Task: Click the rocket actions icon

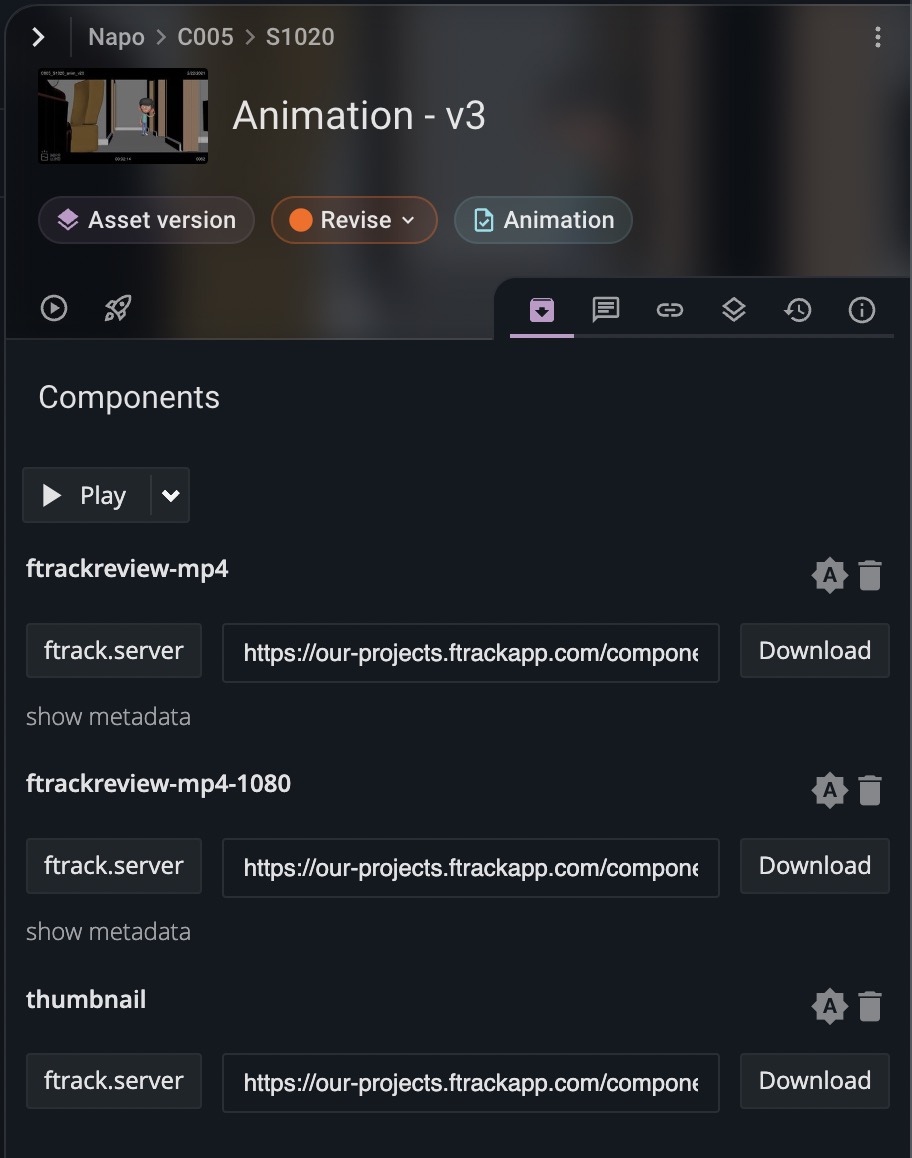Action: (116, 308)
